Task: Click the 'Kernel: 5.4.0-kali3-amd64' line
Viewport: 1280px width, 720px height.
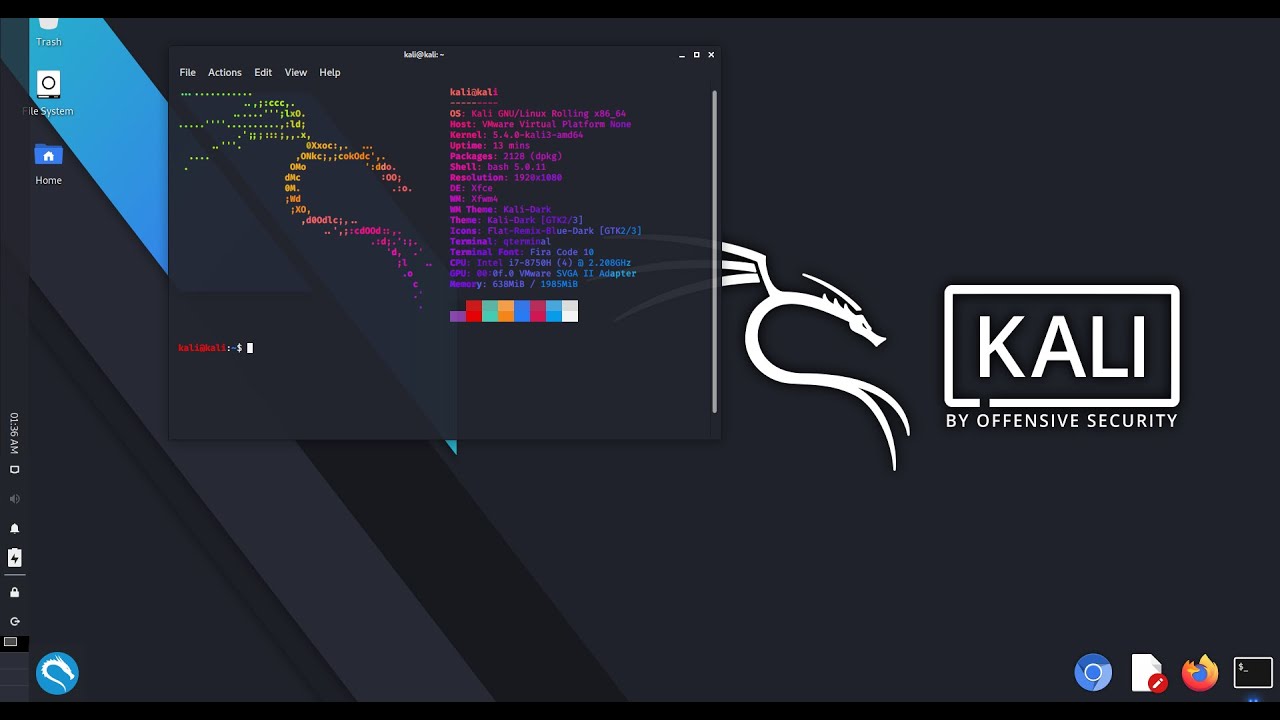Action: tap(516, 135)
